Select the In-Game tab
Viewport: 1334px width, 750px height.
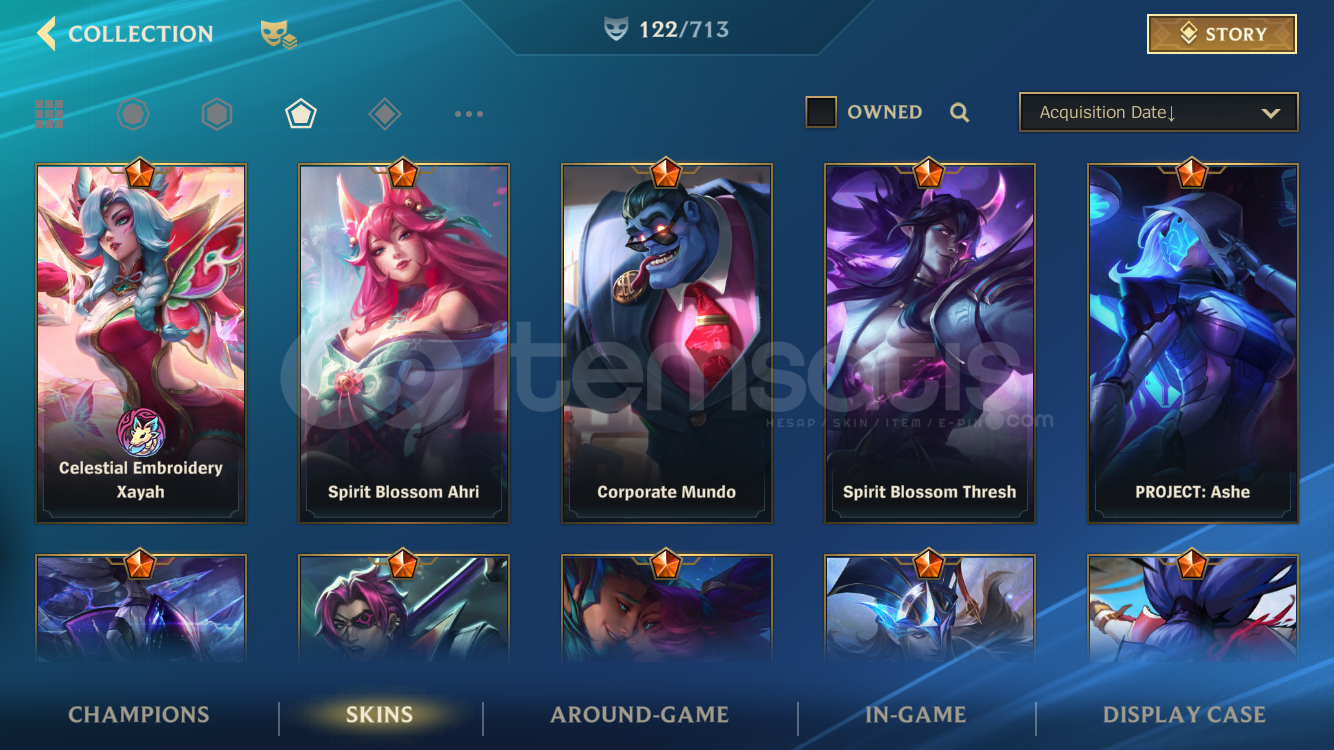916,715
